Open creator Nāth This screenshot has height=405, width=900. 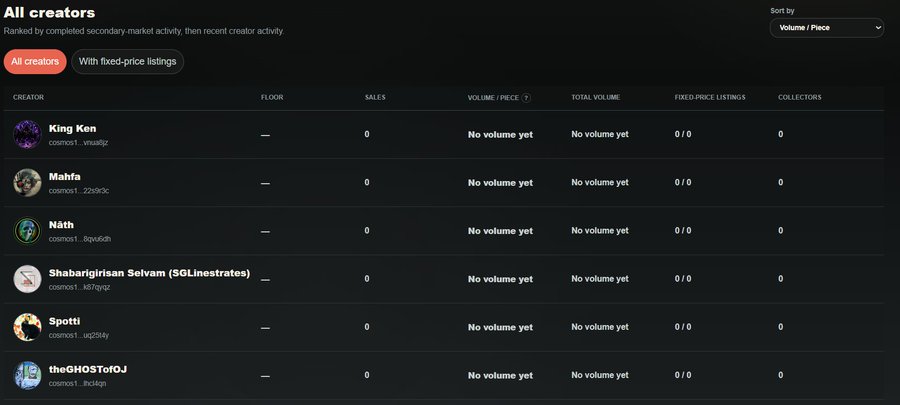pyautogui.click(x=61, y=225)
